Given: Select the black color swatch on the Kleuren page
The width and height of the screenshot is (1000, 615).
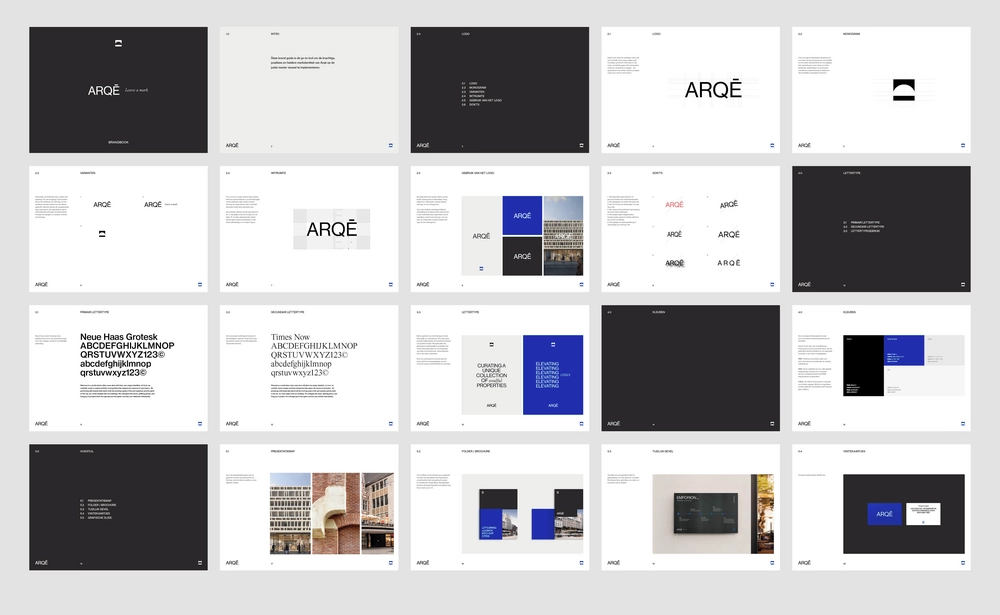Looking at the screenshot, I should click(864, 365).
